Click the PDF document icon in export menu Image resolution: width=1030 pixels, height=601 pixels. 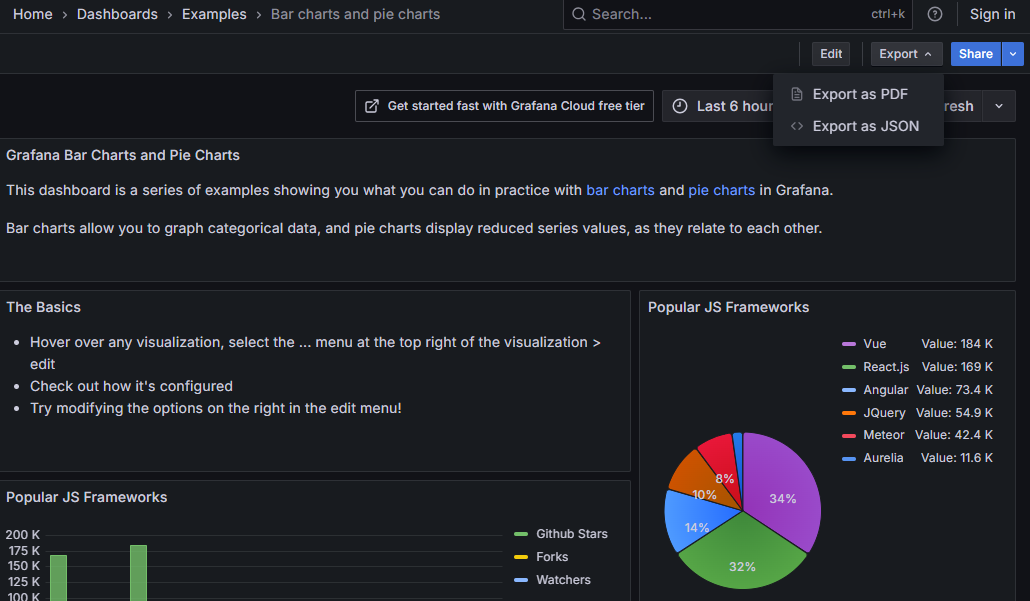click(x=797, y=94)
